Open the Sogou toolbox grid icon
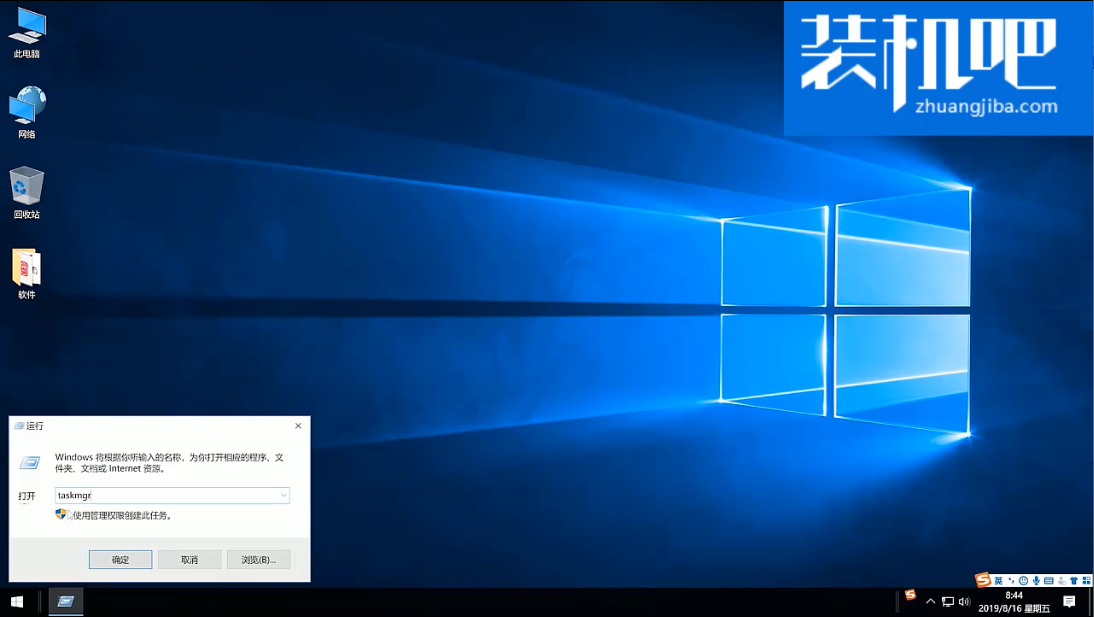The image size is (1094, 617). (1086, 581)
